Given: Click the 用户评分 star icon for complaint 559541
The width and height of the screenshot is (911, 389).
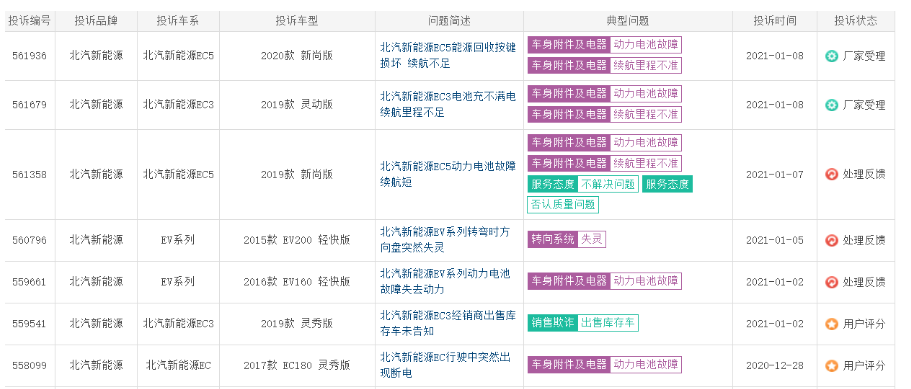Looking at the screenshot, I should click(x=831, y=324).
